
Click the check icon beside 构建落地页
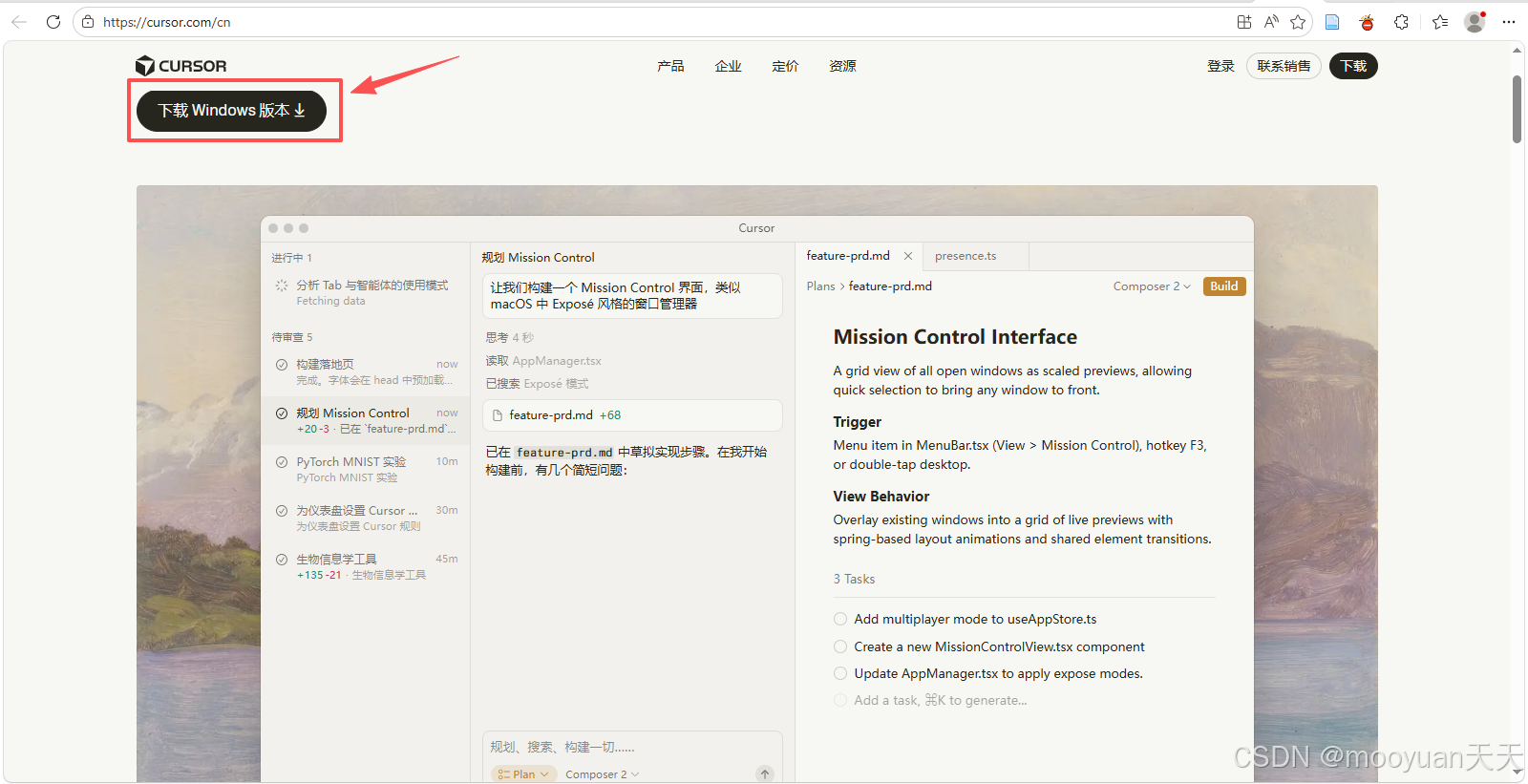(x=282, y=365)
